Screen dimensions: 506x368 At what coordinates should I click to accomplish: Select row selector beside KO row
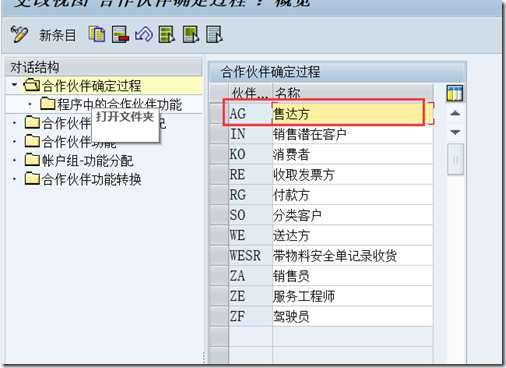219,155
